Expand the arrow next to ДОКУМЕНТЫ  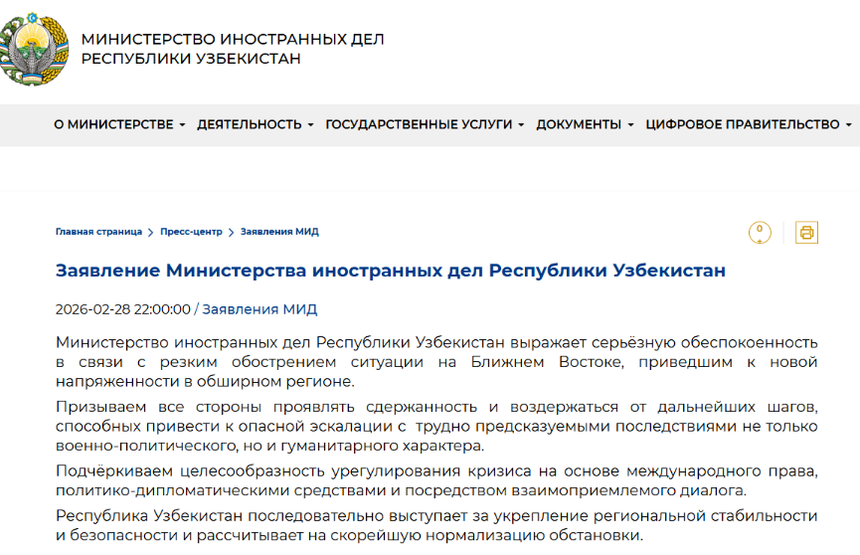[631, 125]
